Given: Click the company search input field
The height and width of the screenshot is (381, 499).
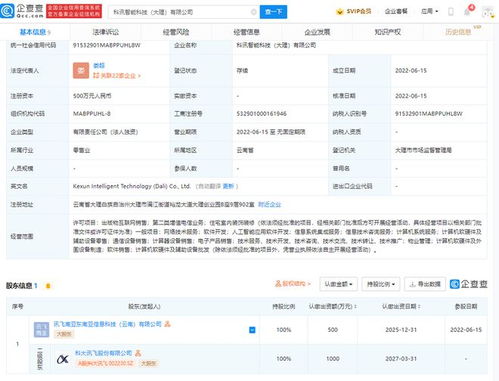Looking at the screenshot, I should [x=183, y=12].
